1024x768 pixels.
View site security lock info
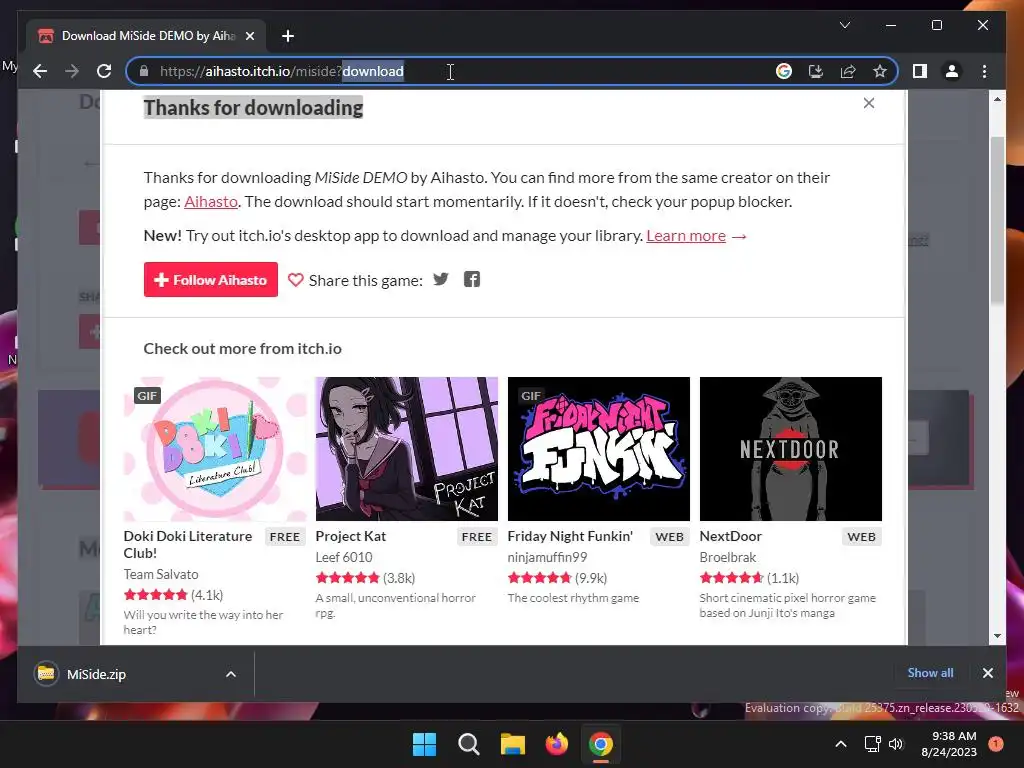[x=144, y=71]
